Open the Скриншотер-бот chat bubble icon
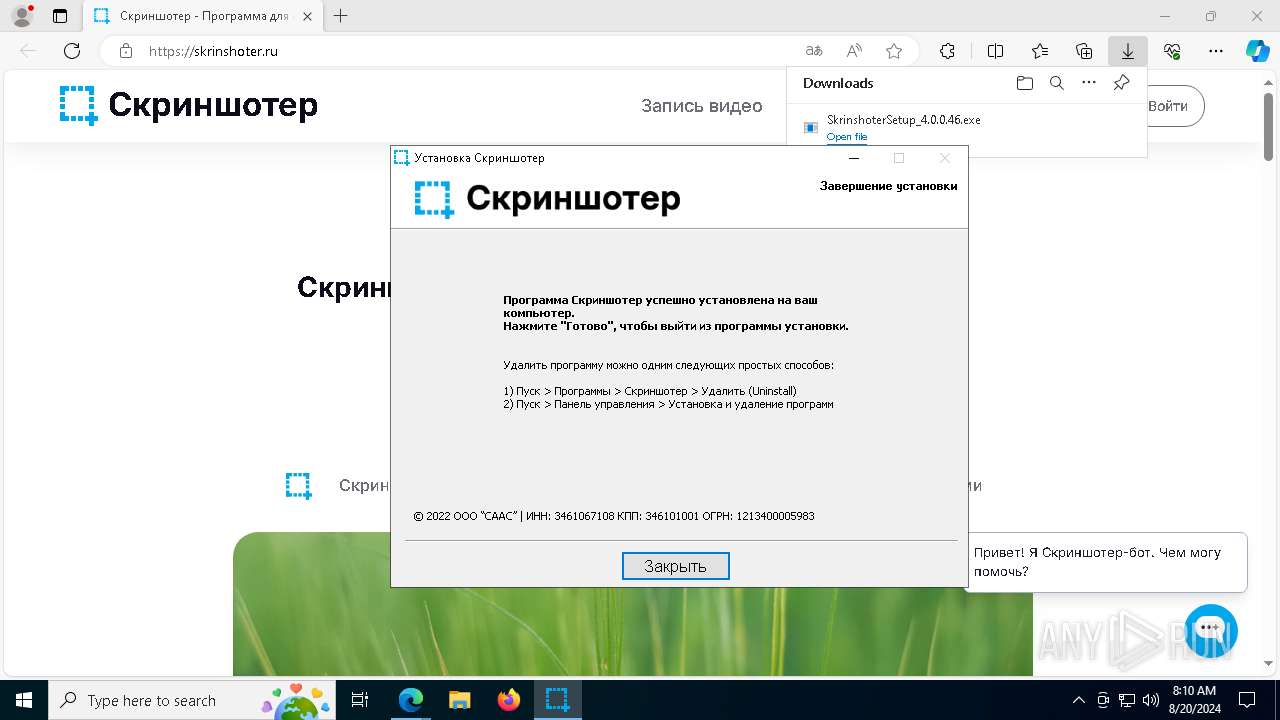The image size is (1280, 720). (1211, 630)
